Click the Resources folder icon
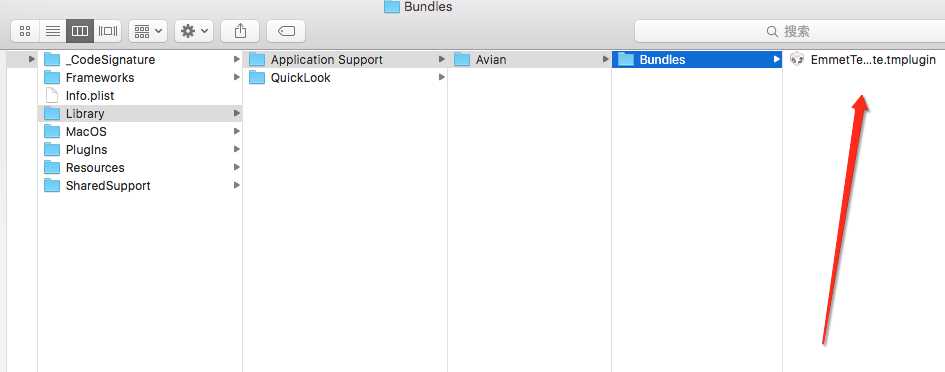 52,167
